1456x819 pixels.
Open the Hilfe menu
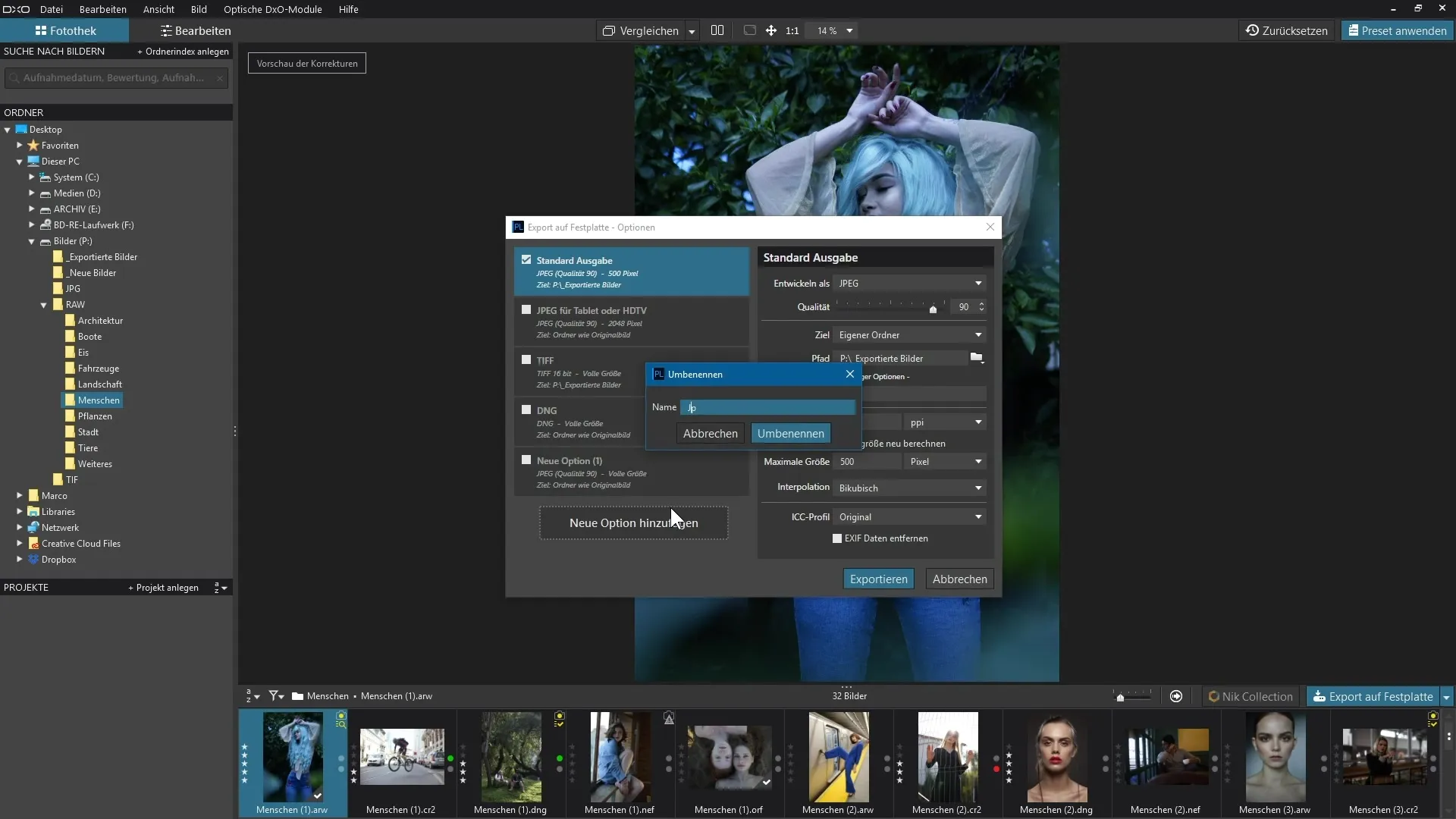point(348,9)
